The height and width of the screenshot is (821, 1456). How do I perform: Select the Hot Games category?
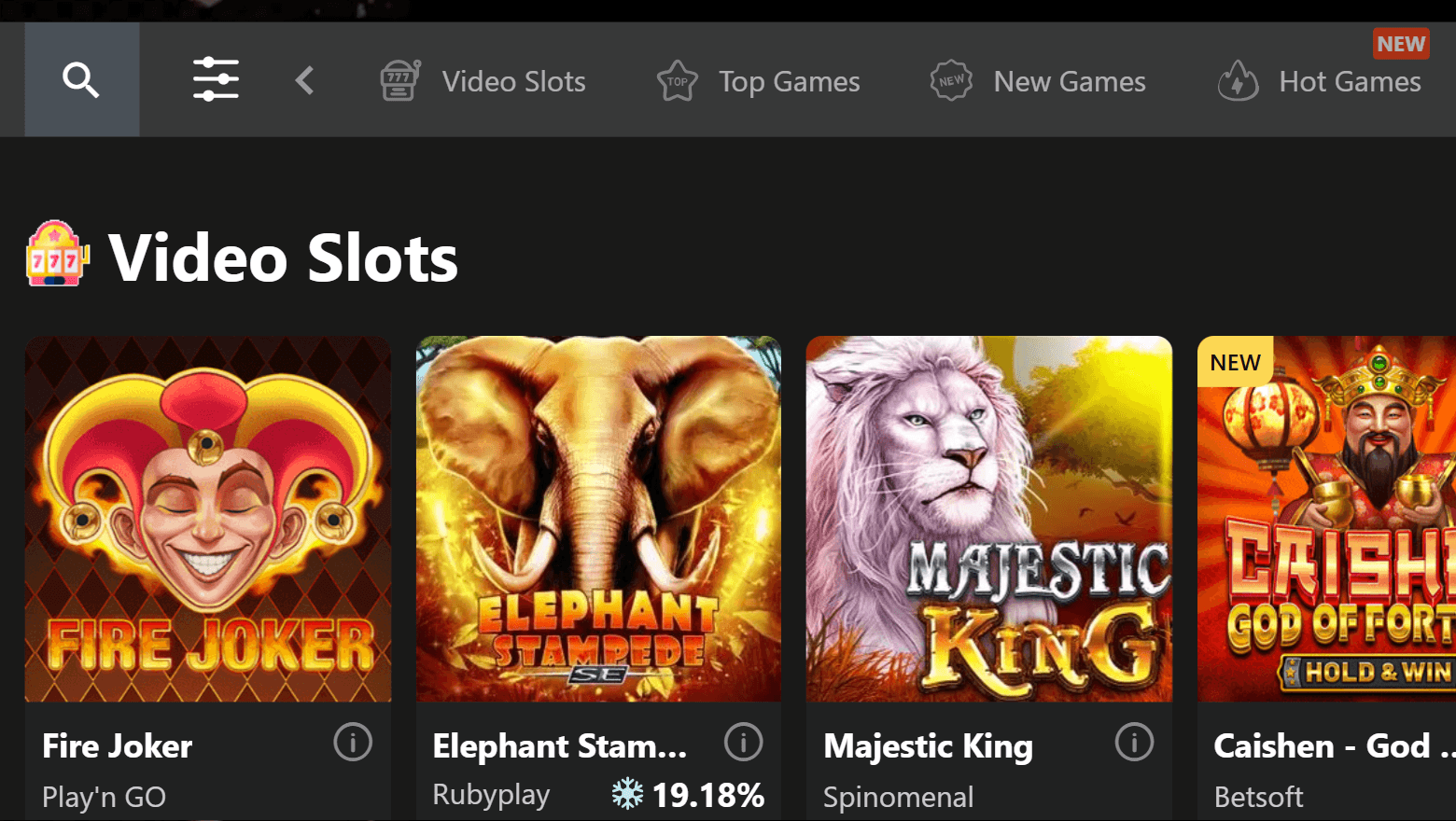click(x=1350, y=82)
